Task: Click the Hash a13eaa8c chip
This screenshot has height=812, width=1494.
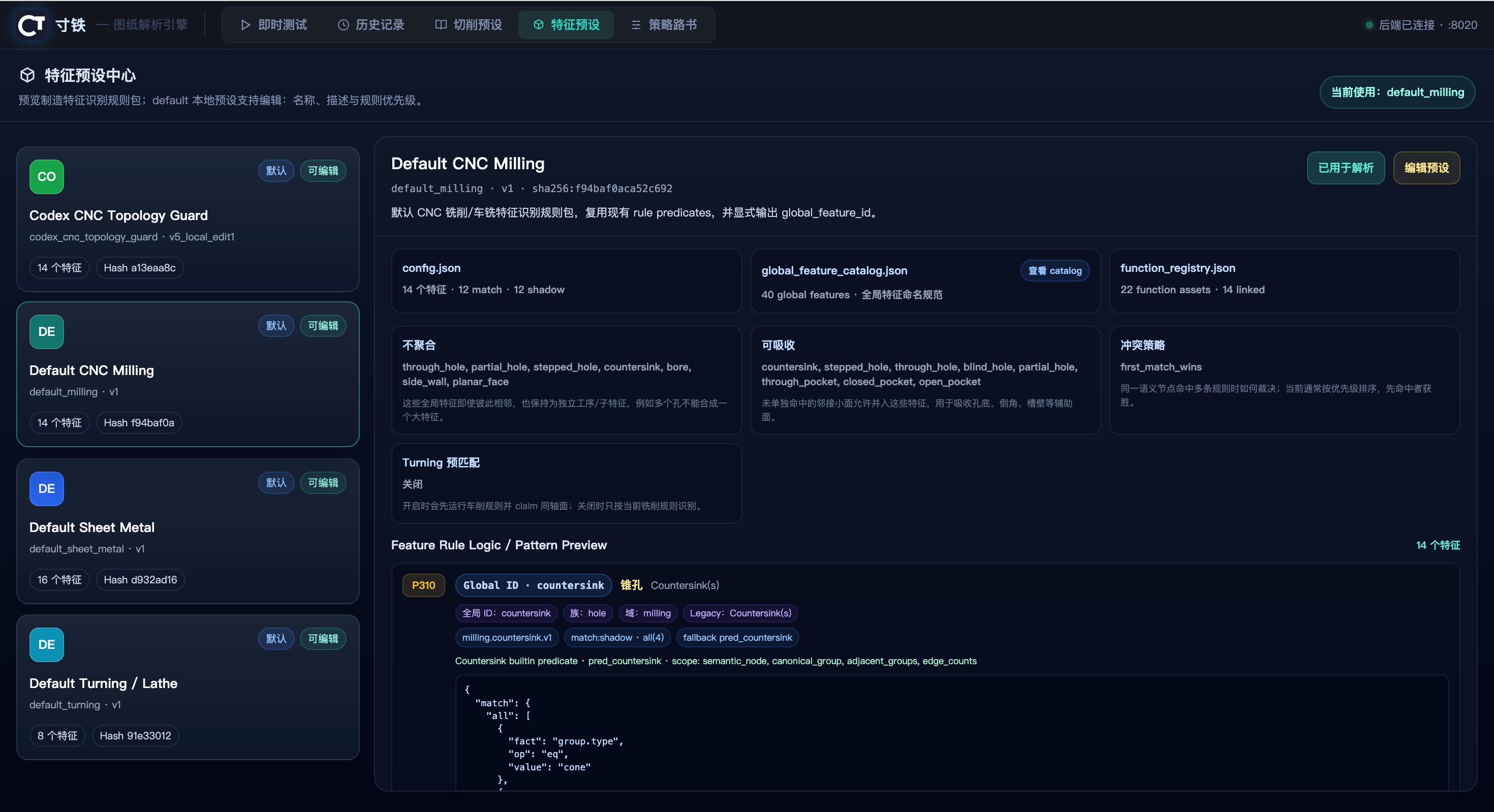Action: pos(140,268)
